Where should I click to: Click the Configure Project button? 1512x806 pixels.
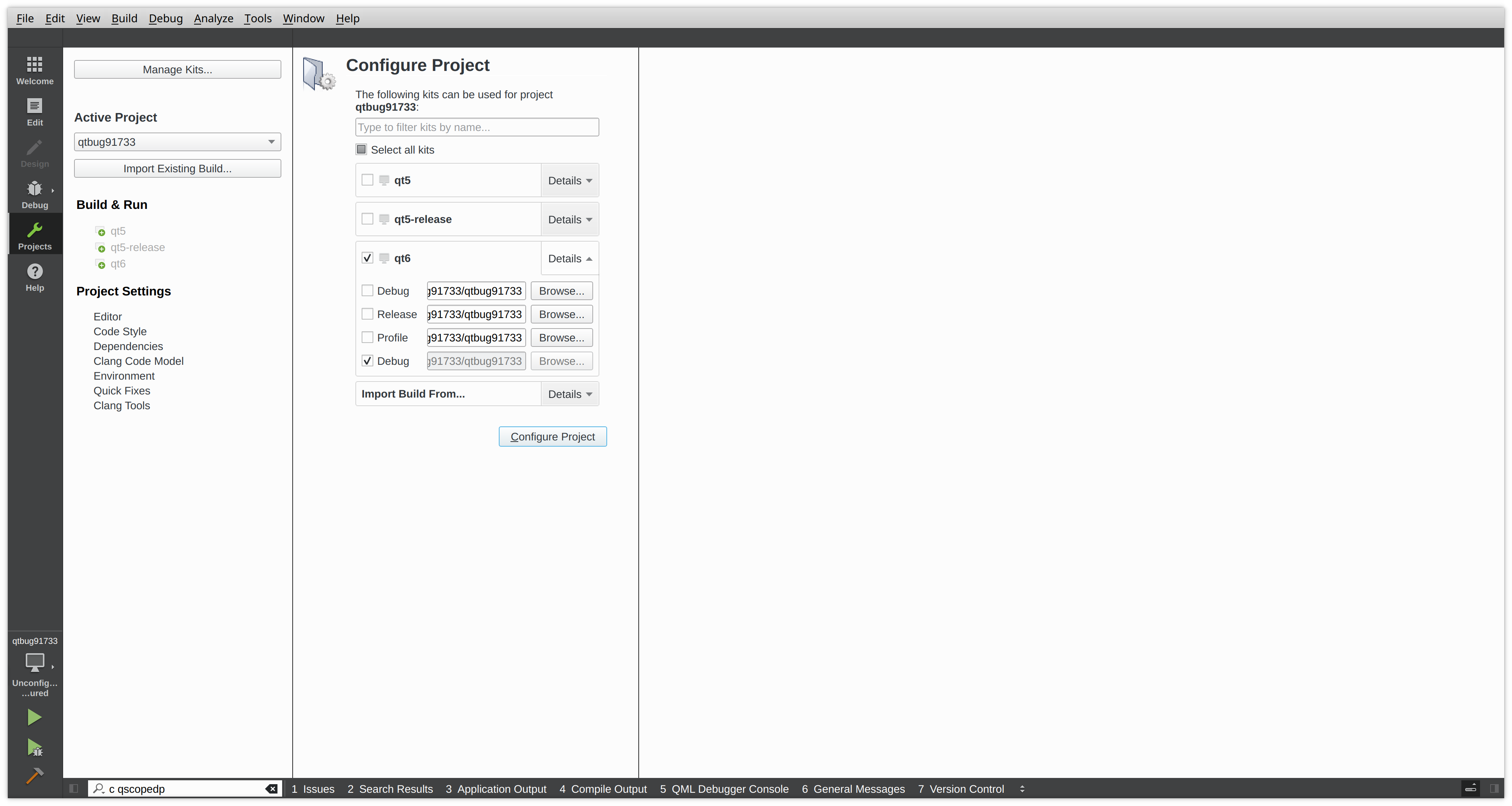[552, 436]
